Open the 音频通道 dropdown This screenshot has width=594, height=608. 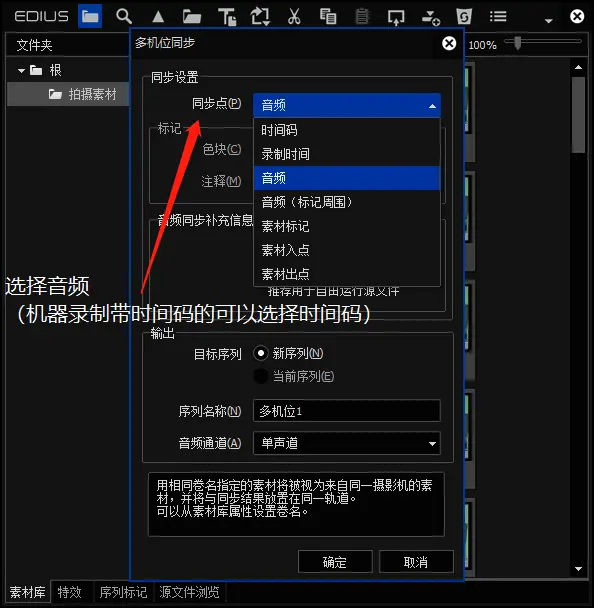pos(347,443)
